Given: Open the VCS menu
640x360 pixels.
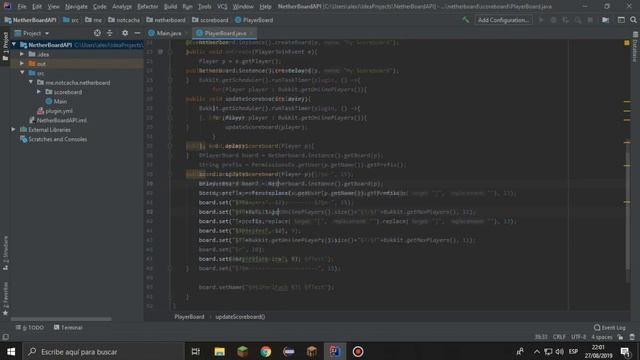Looking at the screenshot, I should [x=222, y=7].
